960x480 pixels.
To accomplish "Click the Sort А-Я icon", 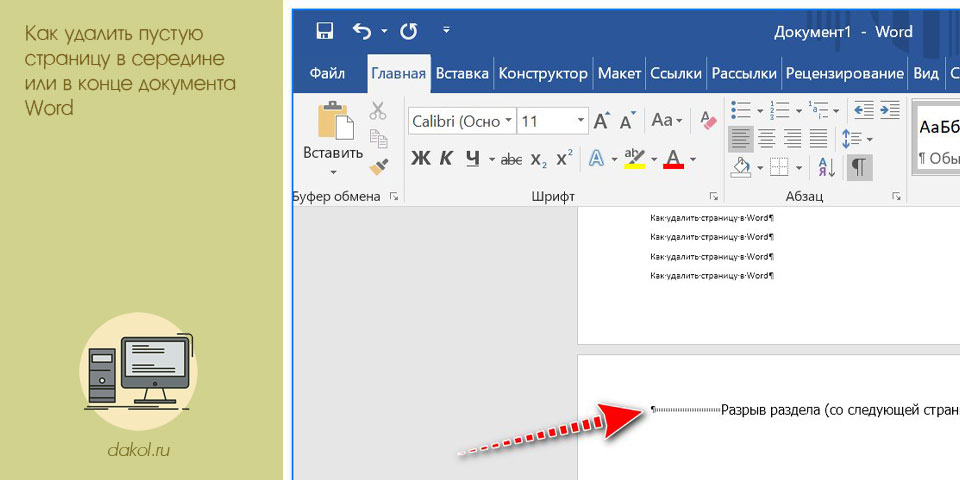I will [x=827, y=167].
